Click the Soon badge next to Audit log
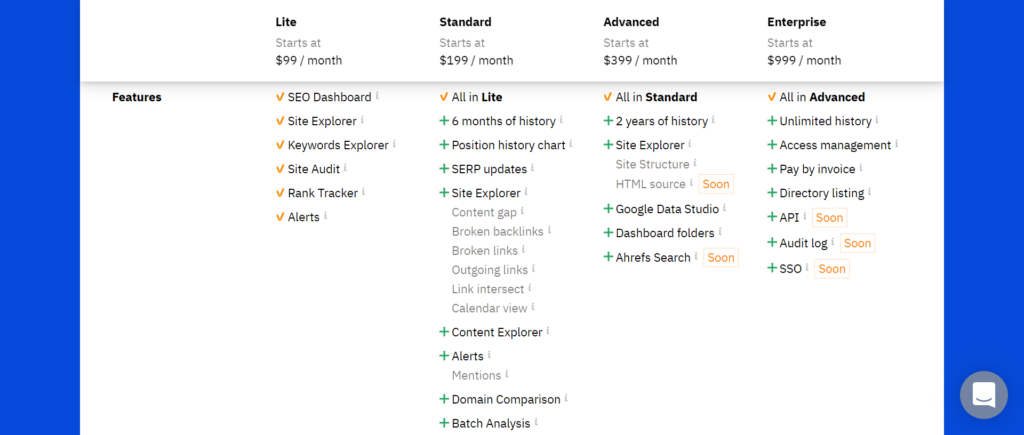The image size is (1024, 435). pos(857,243)
